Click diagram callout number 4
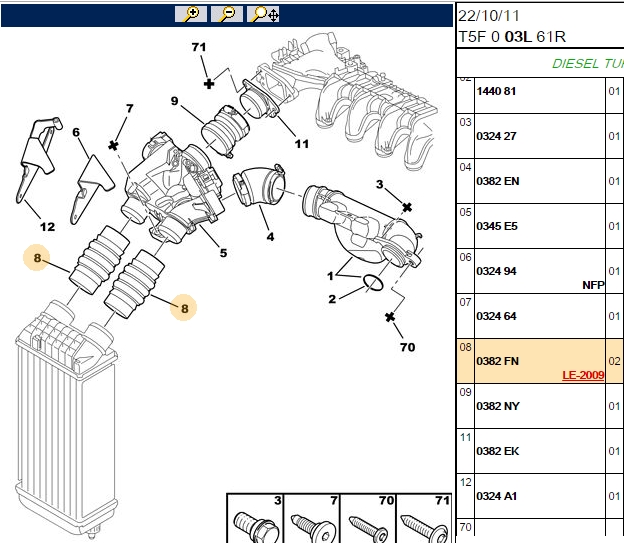The width and height of the screenshot is (624, 543). tap(270, 237)
